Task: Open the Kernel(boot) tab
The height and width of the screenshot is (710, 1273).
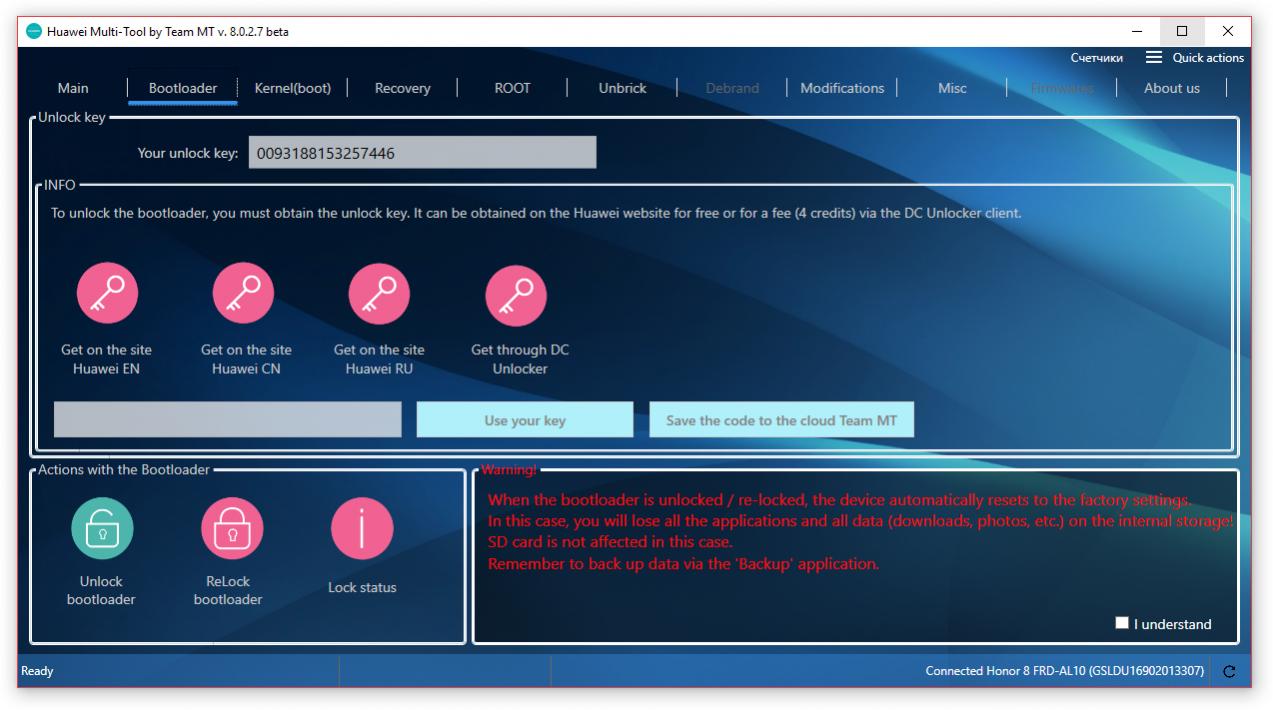Action: click(293, 88)
